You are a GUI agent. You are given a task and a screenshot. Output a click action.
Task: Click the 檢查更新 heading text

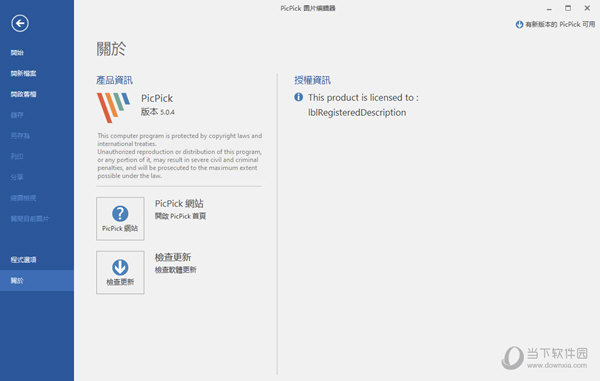(173, 257)
